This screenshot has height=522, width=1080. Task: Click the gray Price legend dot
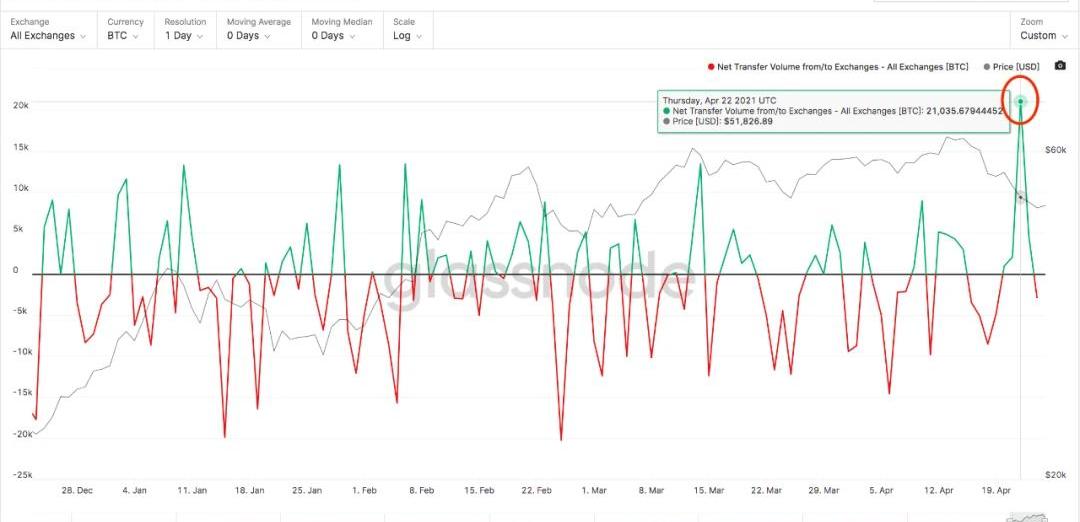pyautogui.click(x=988, y=67)
